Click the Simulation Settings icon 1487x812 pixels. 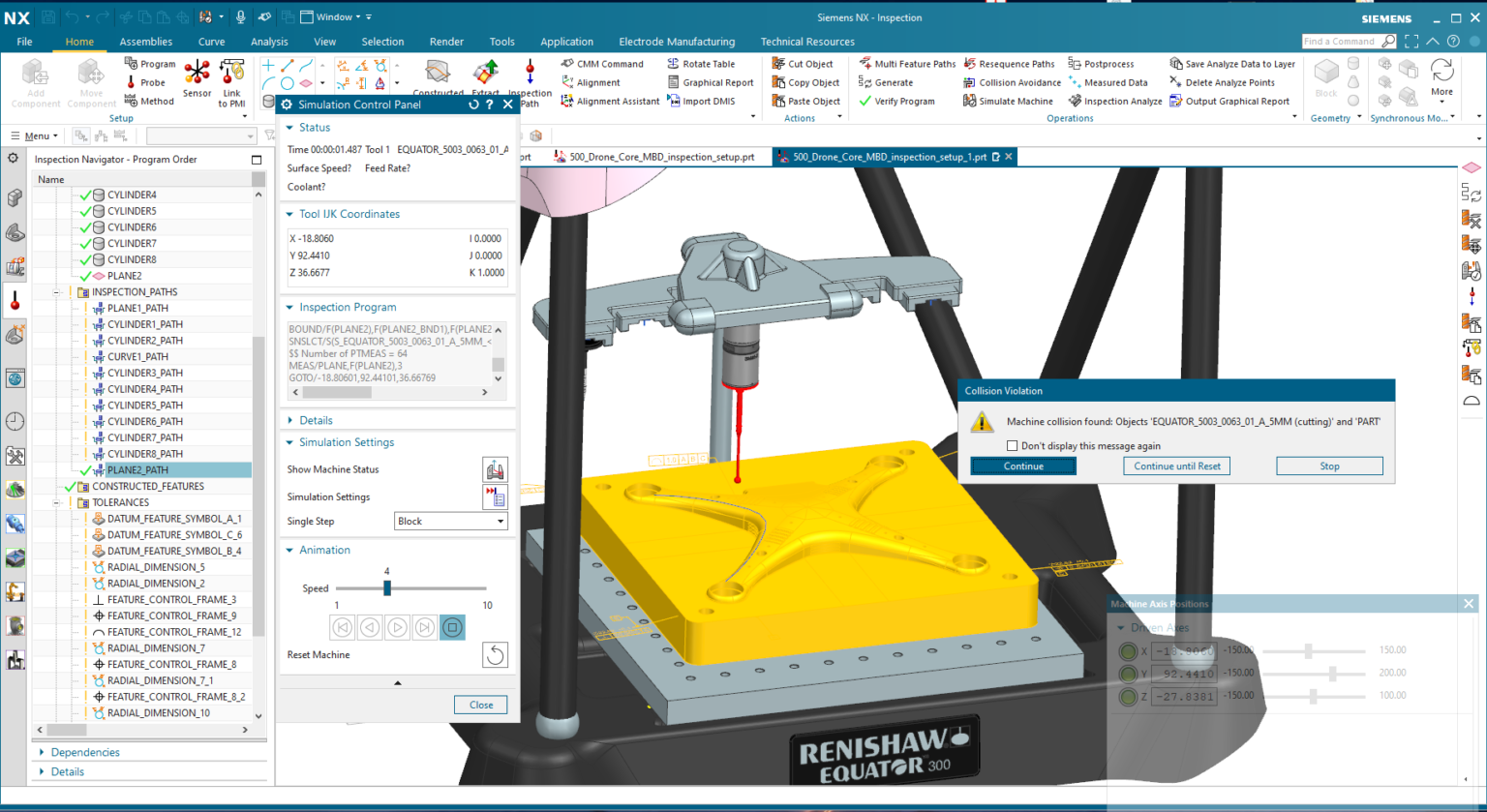coord(495,496)
